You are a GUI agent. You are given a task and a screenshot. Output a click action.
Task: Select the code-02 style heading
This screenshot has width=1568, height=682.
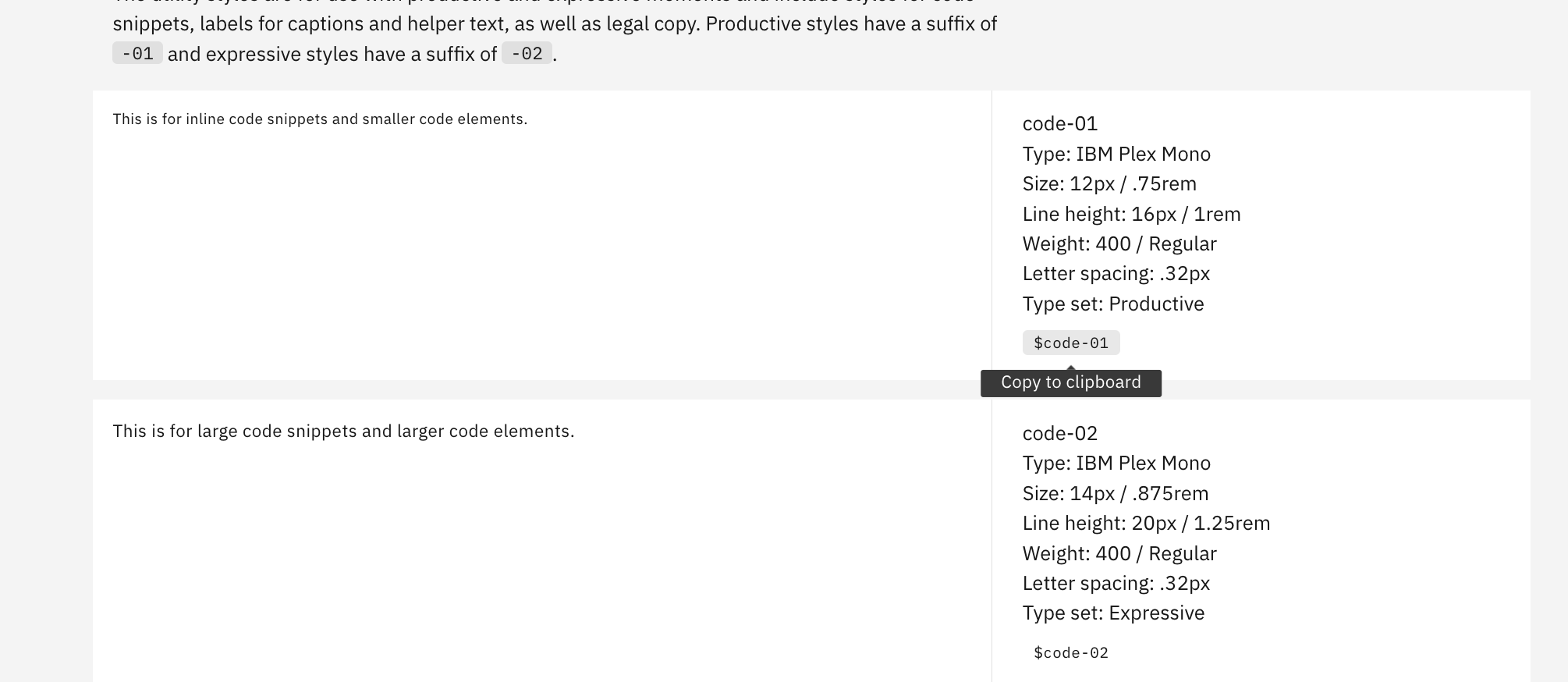coord(1060,432)
